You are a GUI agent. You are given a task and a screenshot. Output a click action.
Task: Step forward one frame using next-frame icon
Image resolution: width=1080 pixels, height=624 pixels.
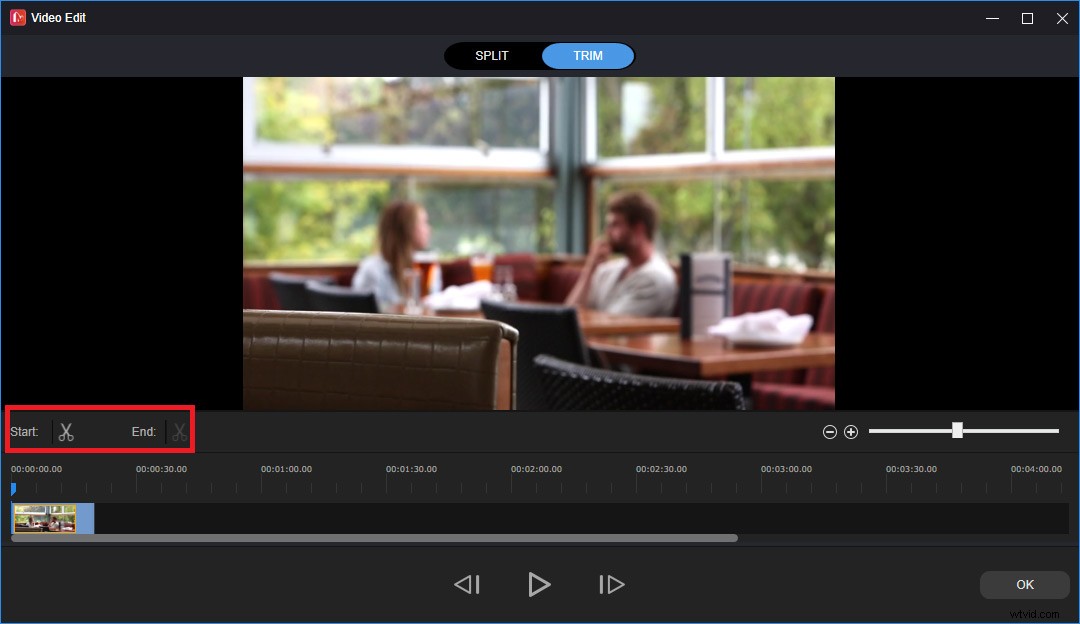[x=612, y=584]
